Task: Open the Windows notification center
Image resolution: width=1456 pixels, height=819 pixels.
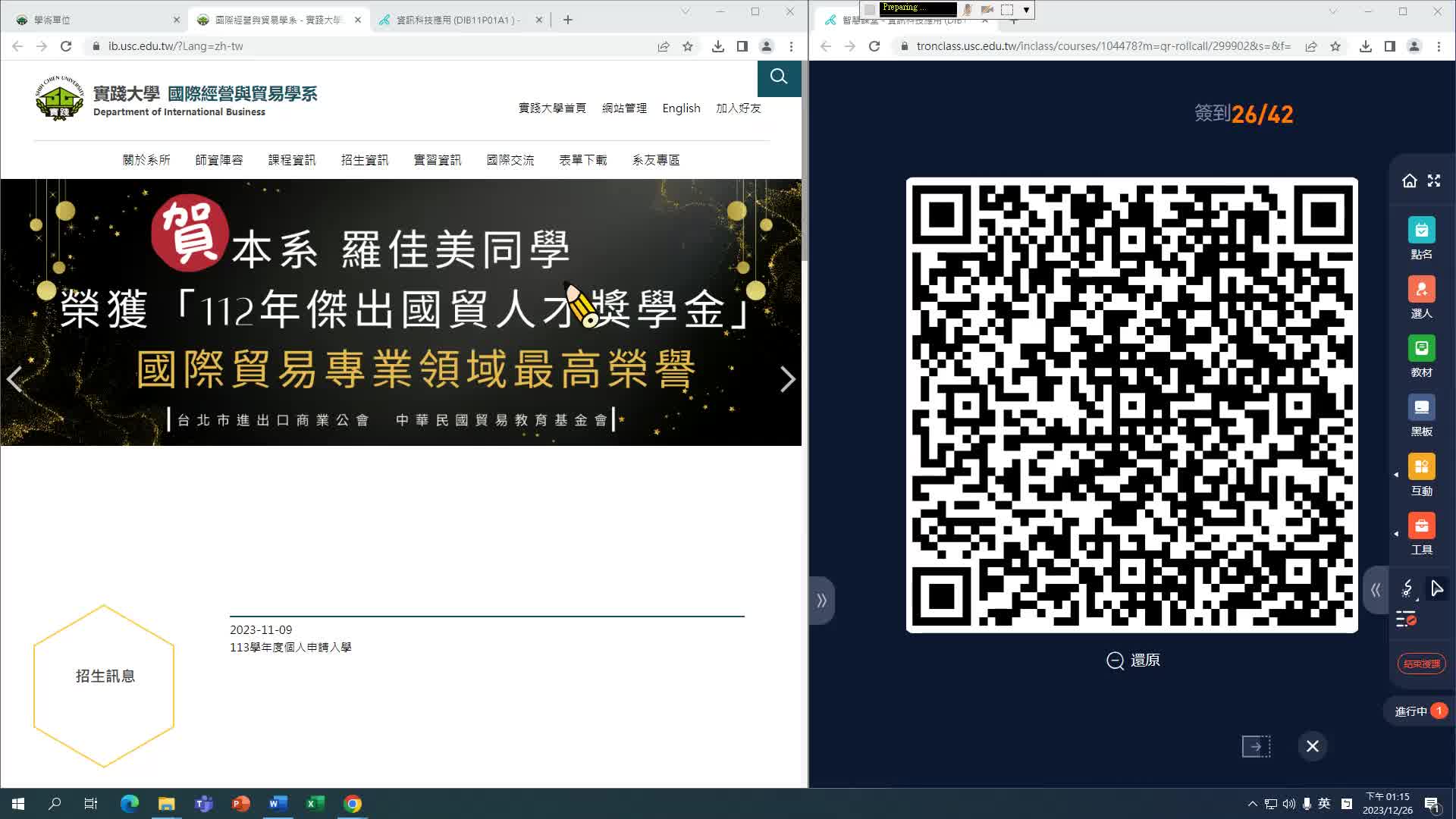Action: click(1432, 804)
